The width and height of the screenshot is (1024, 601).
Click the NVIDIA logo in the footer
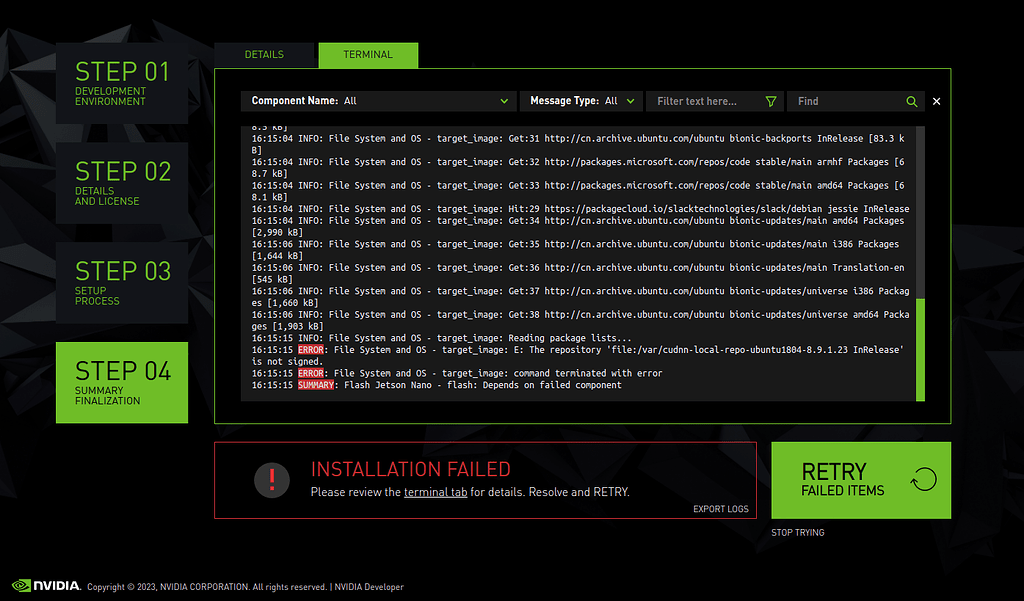(44, 587)
